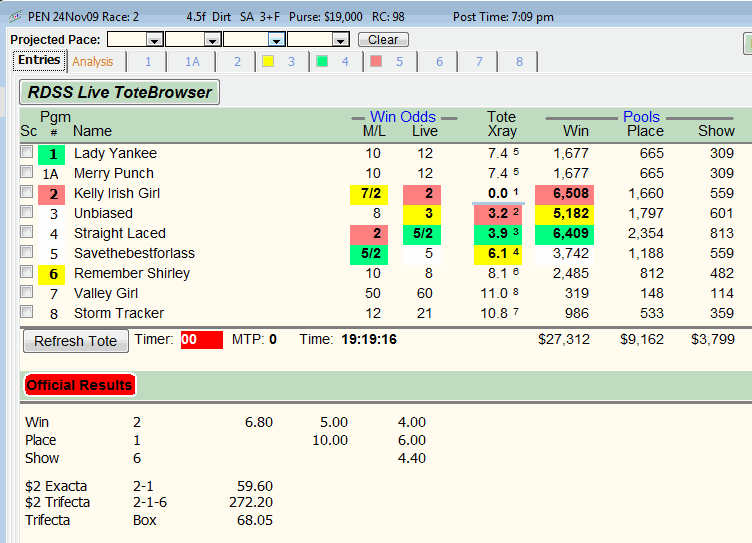This screenshot has height=543, width=752.
Task: Click Savethebestforlass Tote Xray 6.1
Action: (x=498, y=254)
